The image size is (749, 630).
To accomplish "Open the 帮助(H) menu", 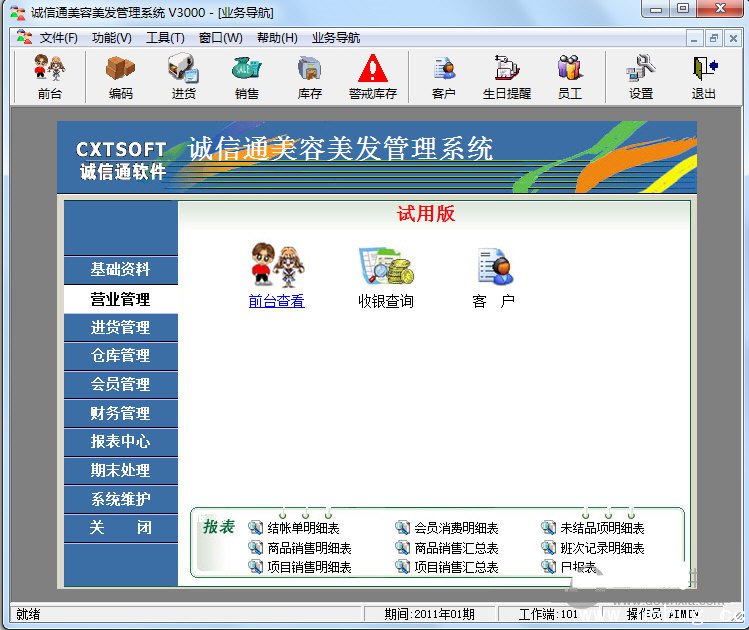I will pyautogui.click(x=277, y=38).
